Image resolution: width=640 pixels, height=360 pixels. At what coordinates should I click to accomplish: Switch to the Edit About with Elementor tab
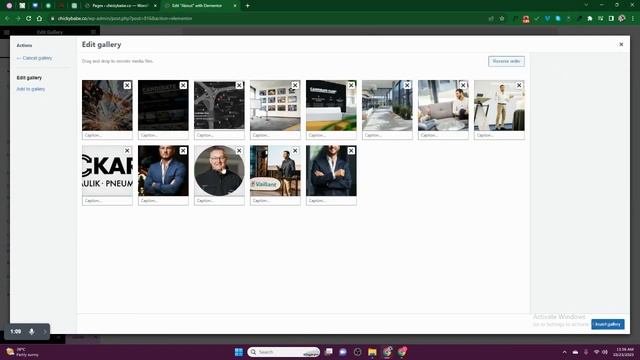click(x=198, y=6)
